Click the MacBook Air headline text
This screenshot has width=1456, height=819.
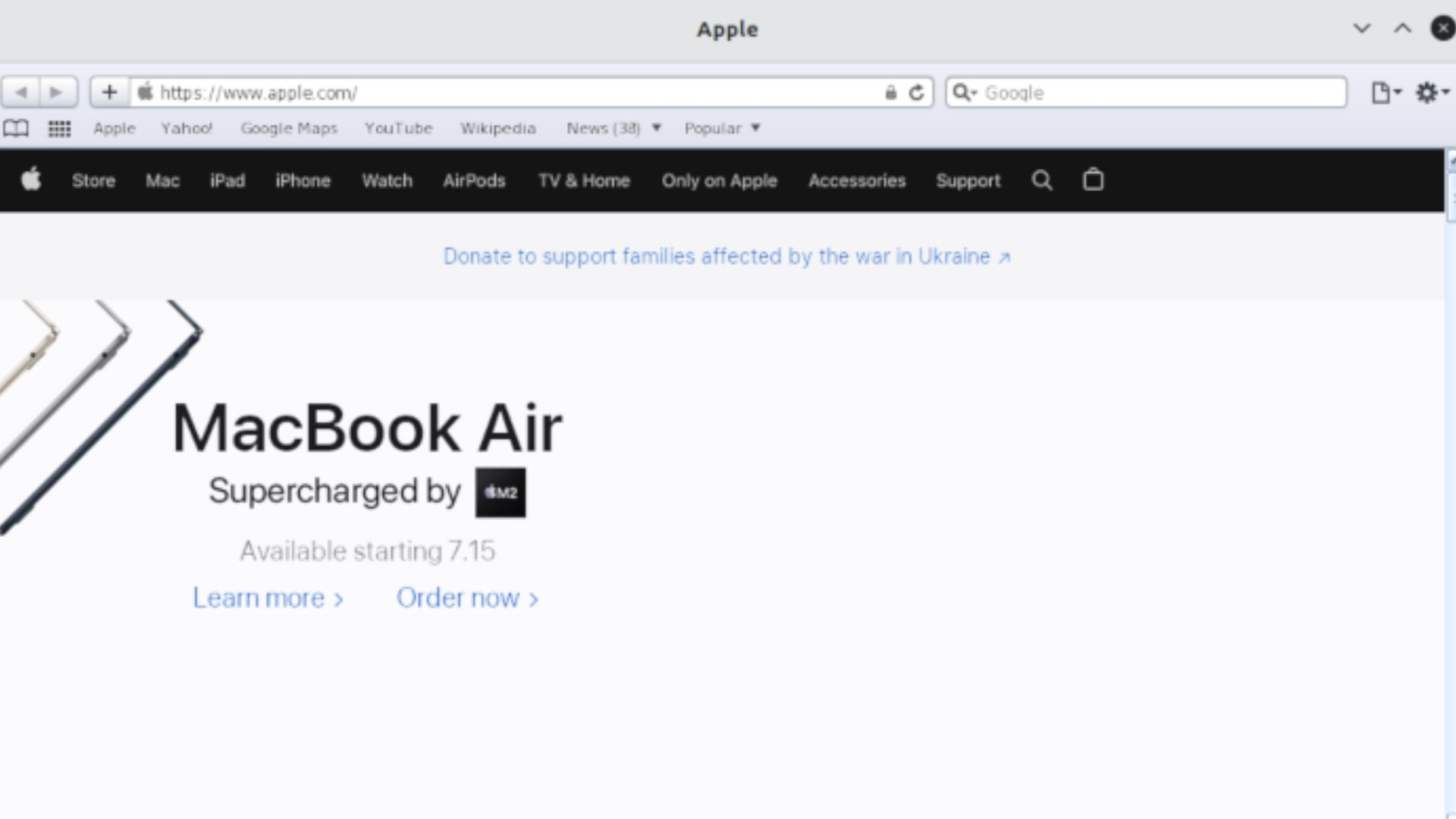click(x=368, y=428)
